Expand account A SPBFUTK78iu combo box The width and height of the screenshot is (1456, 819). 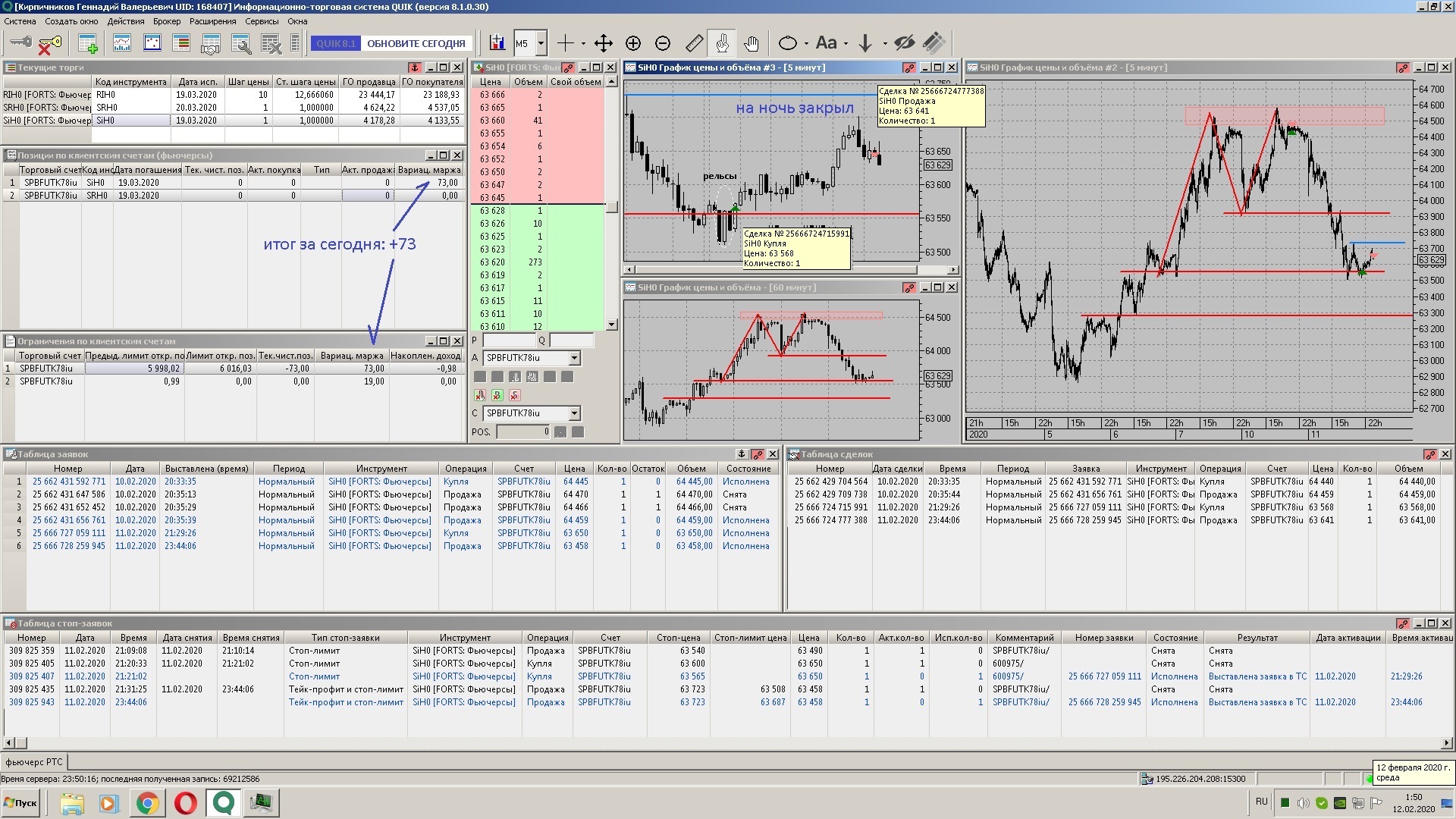pos(574,358)
